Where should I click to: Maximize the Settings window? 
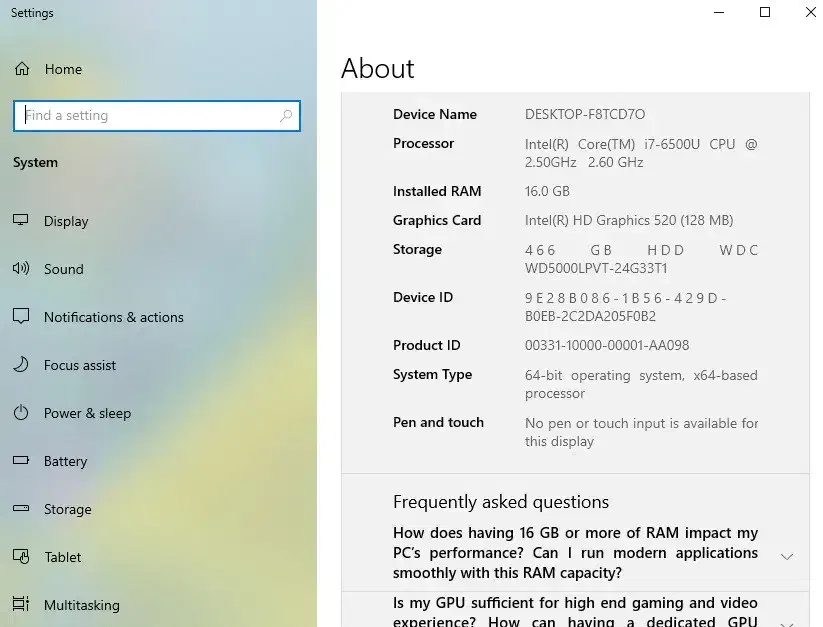point(765,13)
